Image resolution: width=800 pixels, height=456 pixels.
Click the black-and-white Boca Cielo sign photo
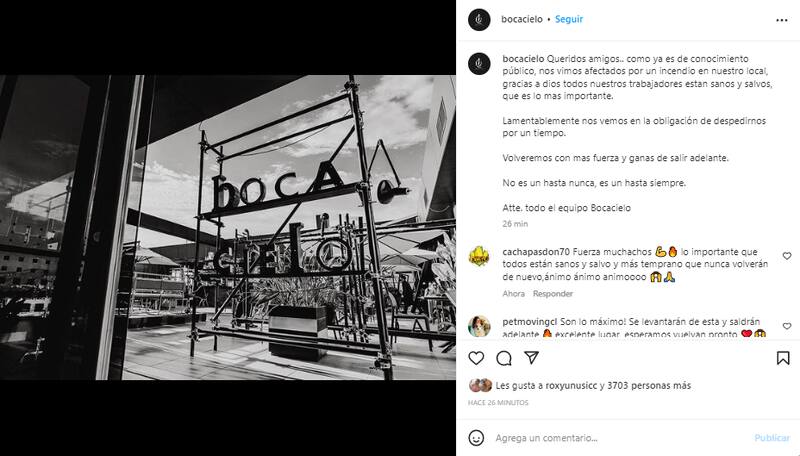click(228, 227)
